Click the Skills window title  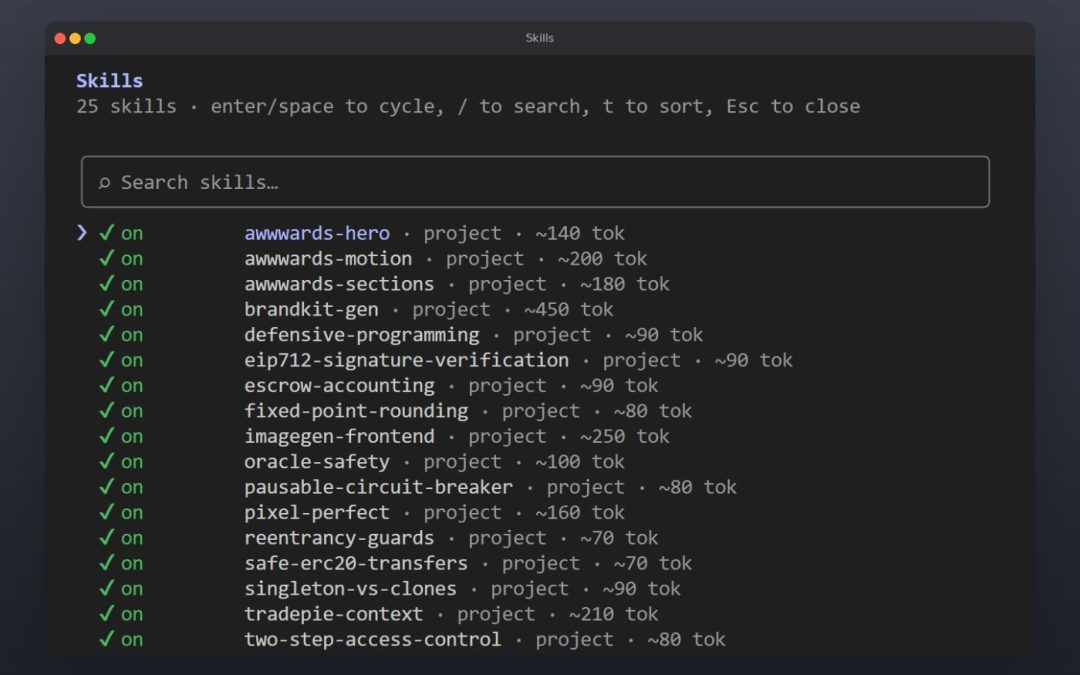(539, 38)
